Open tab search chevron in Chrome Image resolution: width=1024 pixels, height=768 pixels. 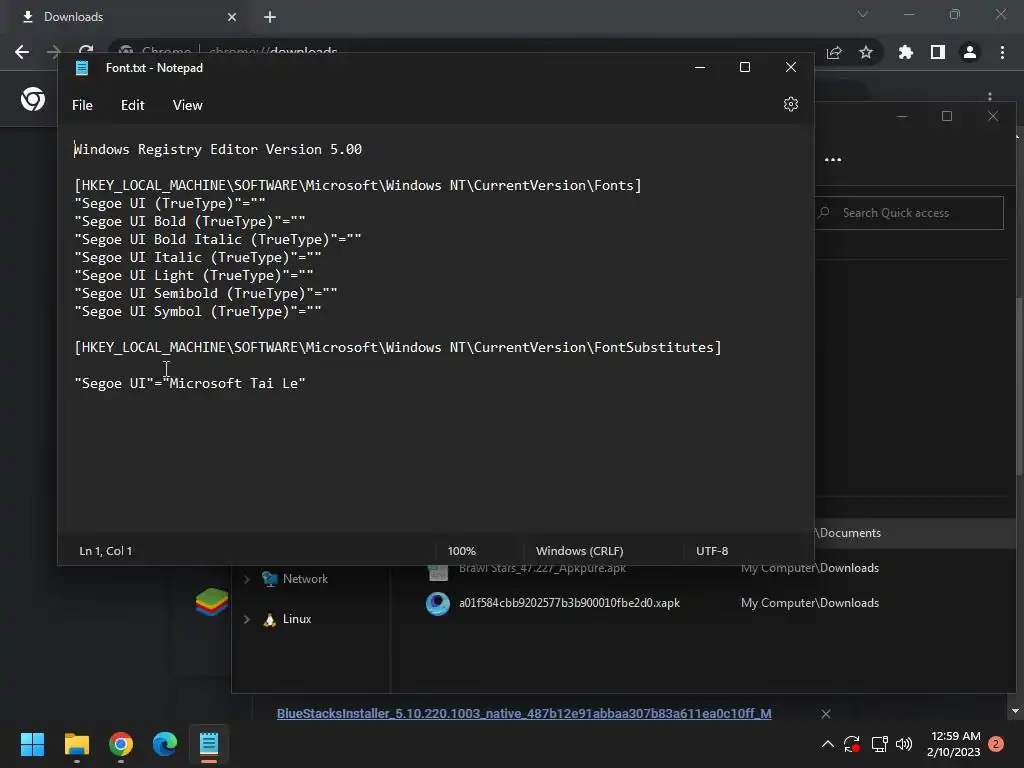click(x=862, y=14)
